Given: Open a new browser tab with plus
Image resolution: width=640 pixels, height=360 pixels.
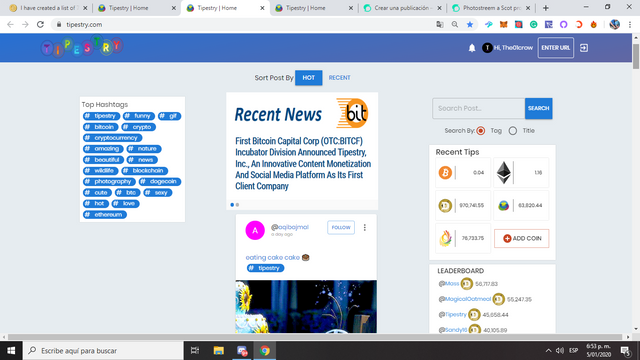Looking at the screenshot, I should [546, 8].
